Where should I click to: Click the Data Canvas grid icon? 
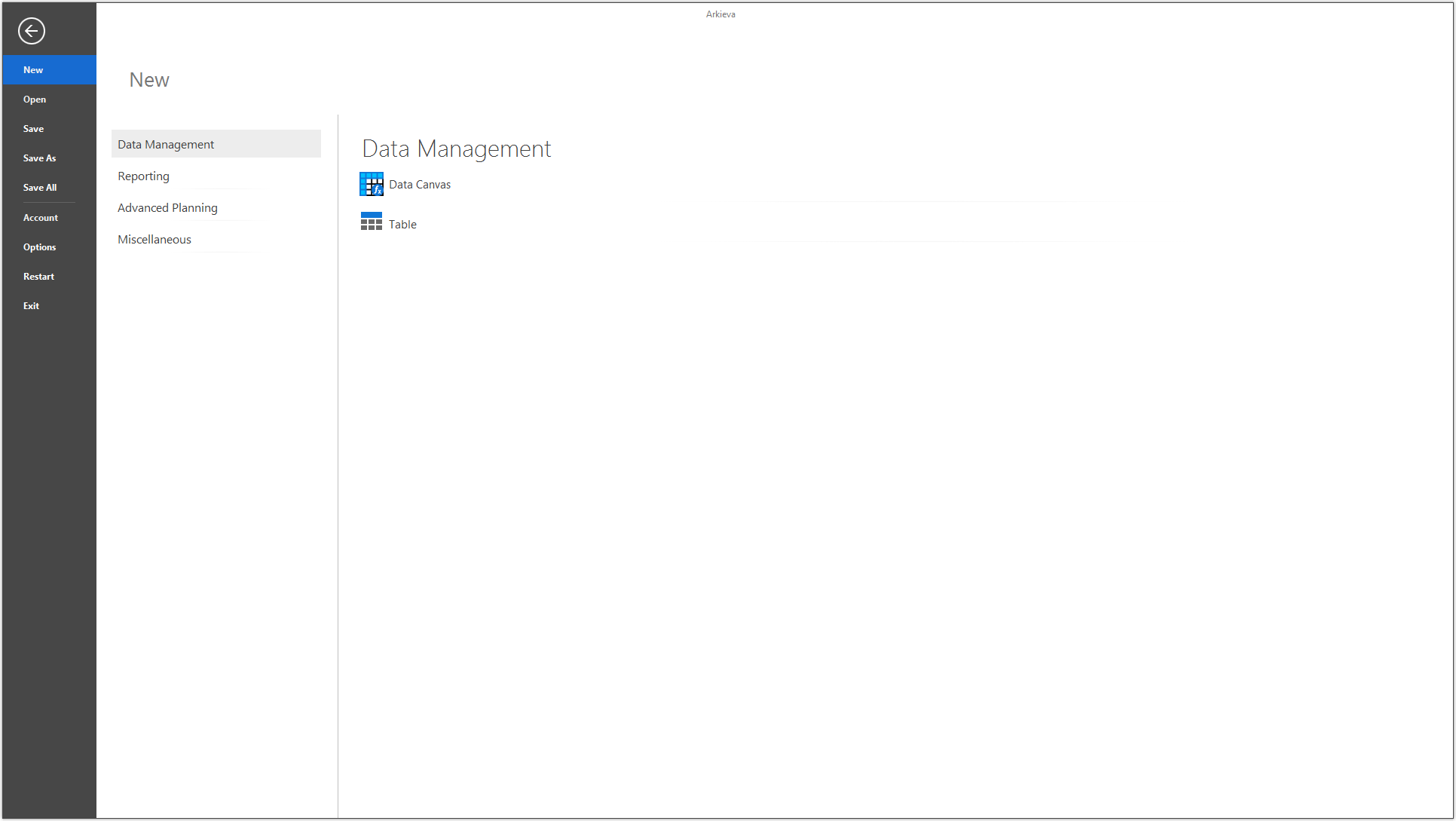(372, 184)
